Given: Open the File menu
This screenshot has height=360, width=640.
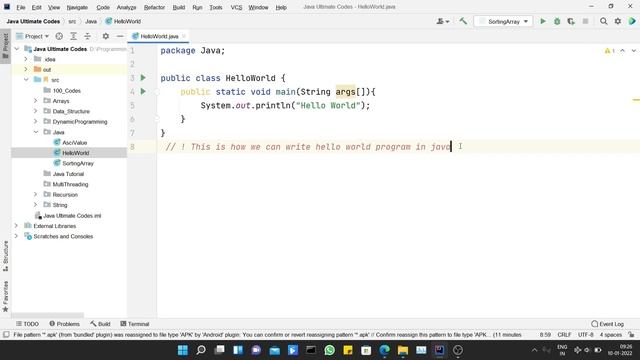Looking at the screenshot, I should pos(20,7).
